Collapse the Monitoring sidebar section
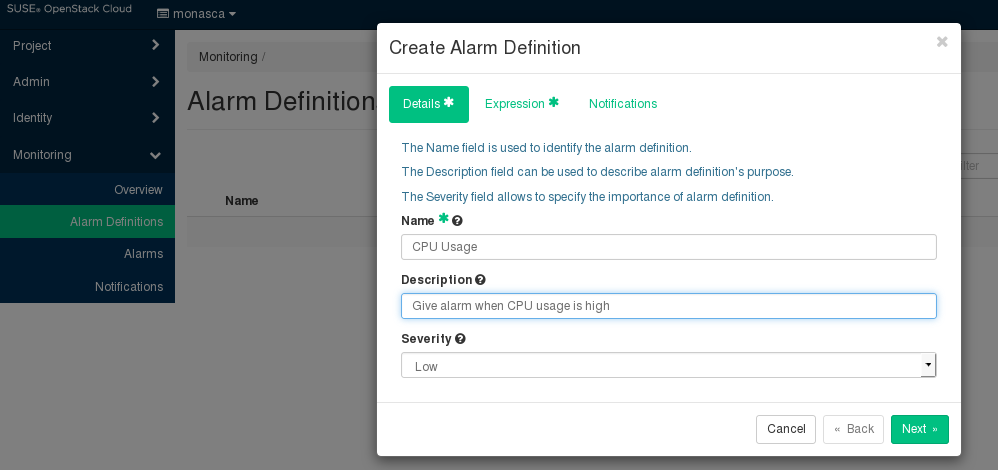Screen dimensions: 998x470 click(x=87, y=155)
